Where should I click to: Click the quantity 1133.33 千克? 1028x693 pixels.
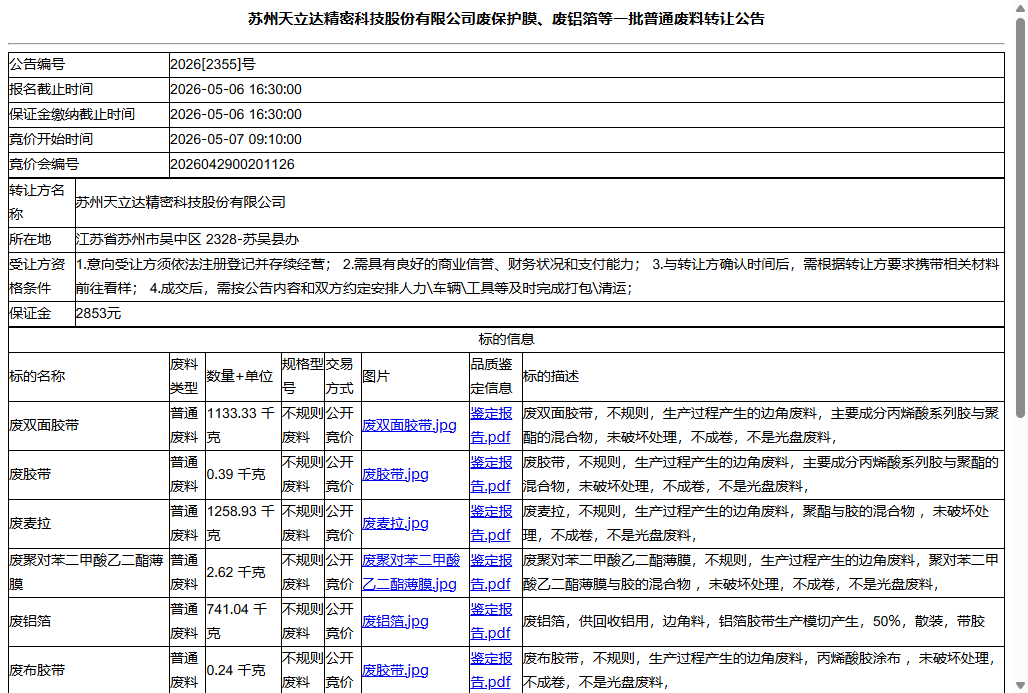[241, 426]
